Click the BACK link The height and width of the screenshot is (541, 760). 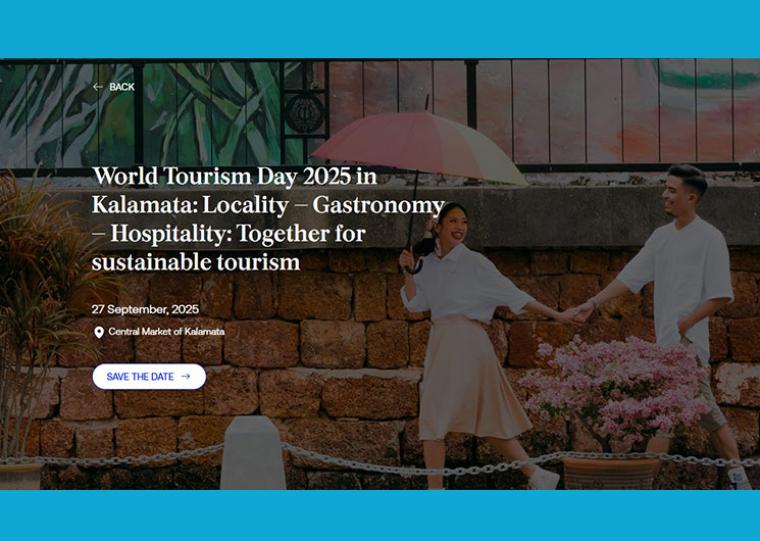point(114,87)
